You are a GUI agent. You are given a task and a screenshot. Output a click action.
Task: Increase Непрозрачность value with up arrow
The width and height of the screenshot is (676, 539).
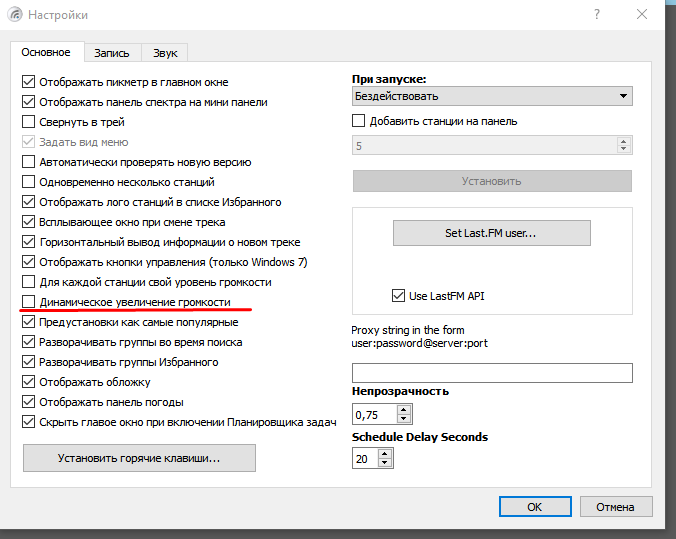405,409
